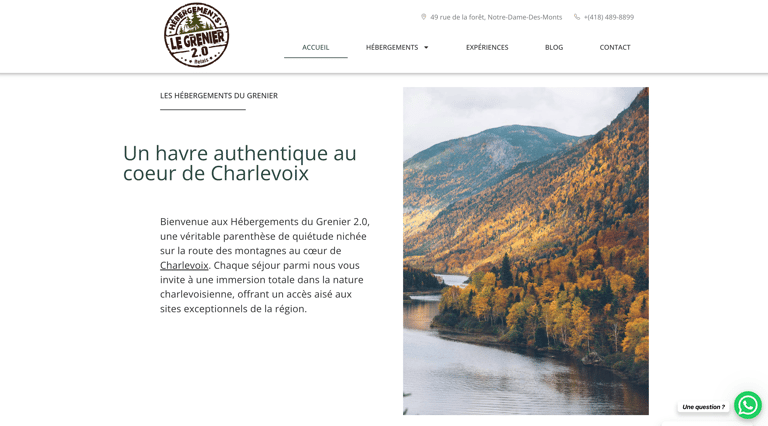This screenshot has width=768, height=426.
Task: Expand the Hébergements dropdown arrow
Action: 426,47
